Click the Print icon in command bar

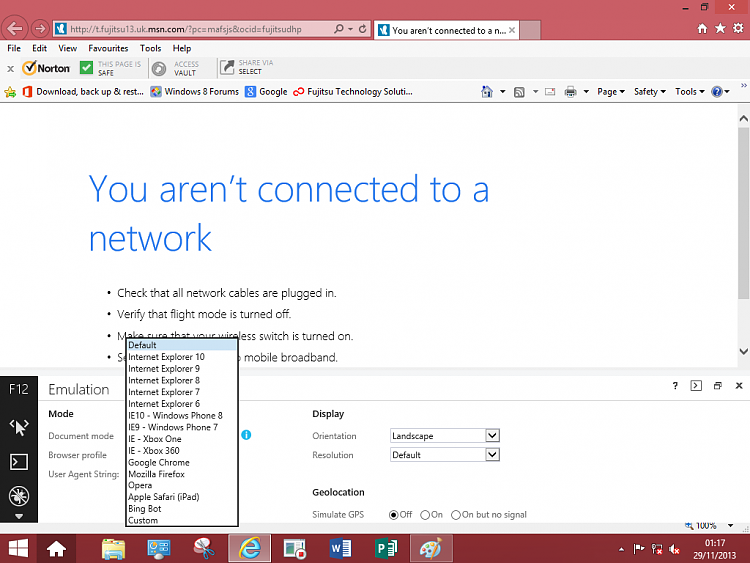pos(570,92)
